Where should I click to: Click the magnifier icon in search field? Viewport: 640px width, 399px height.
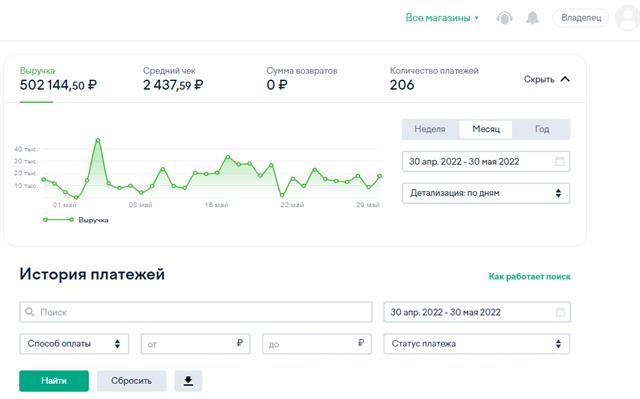tap(30, 312)
